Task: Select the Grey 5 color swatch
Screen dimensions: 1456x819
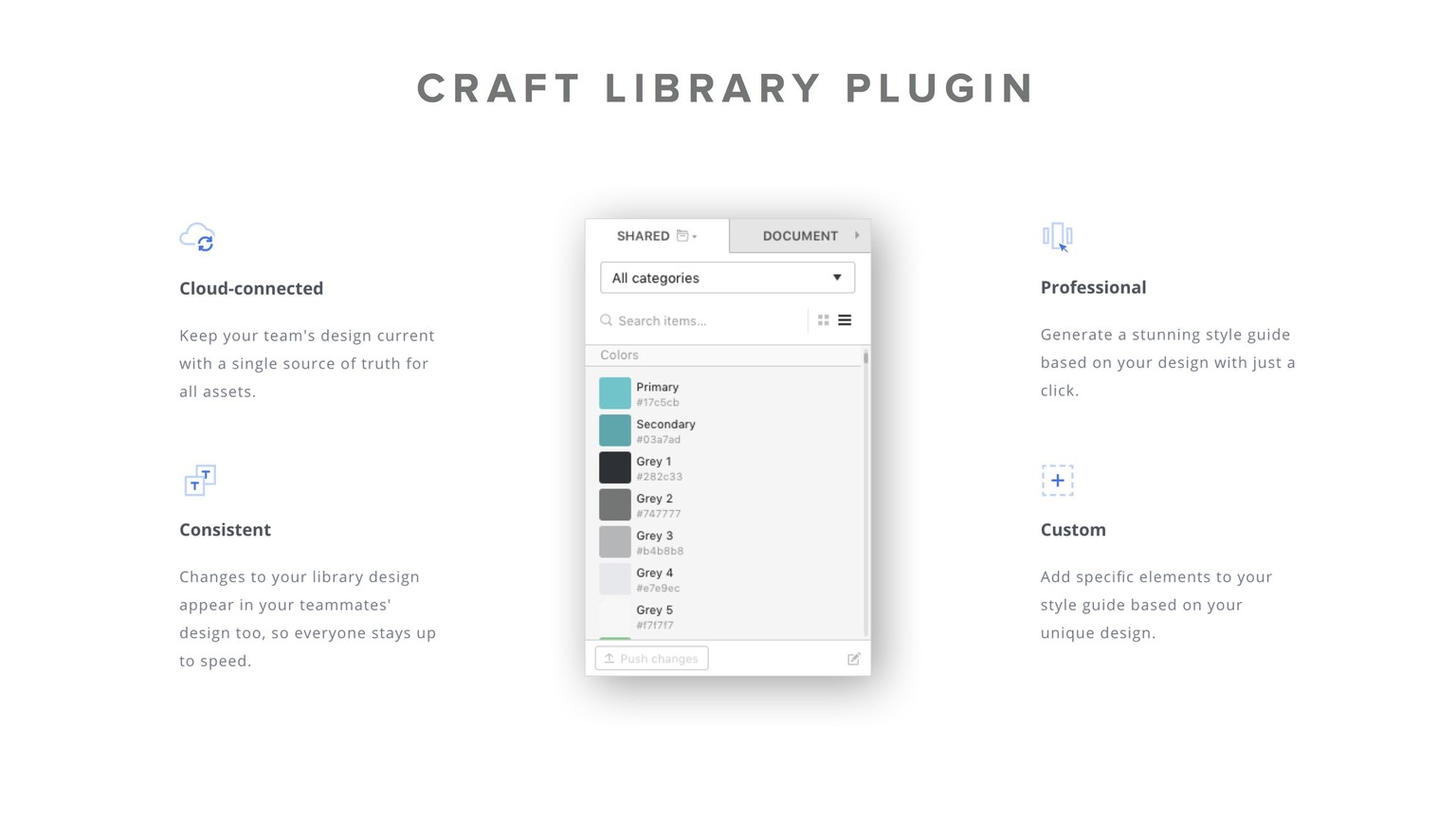Action: point(614,616)
